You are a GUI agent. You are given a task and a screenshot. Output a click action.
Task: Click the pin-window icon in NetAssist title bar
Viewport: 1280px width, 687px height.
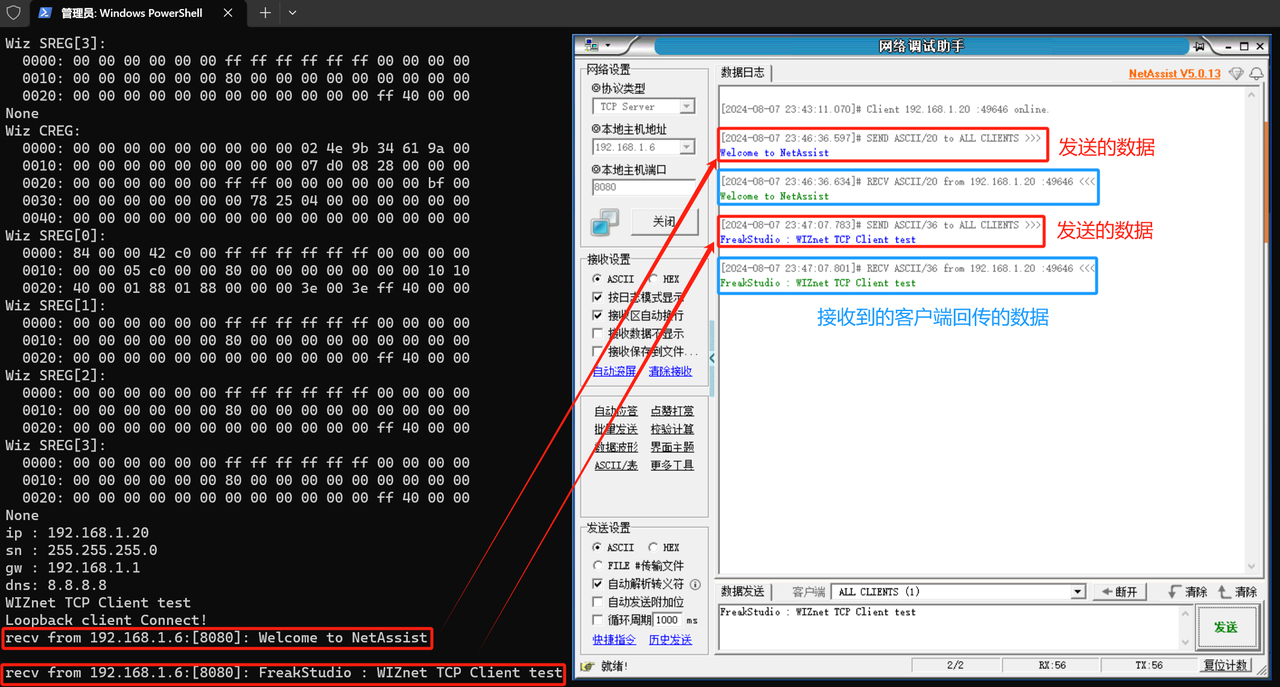tap(1199, 46)
